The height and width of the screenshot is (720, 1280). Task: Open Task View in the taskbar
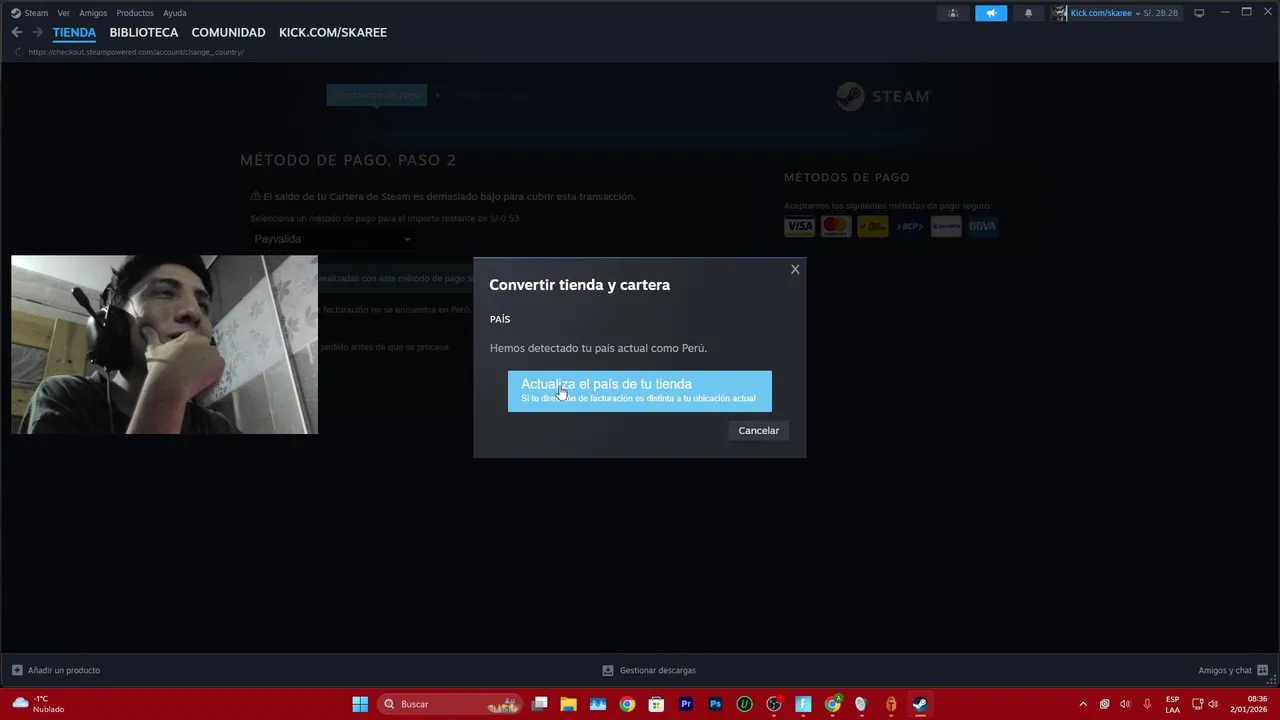click(540, 704)
